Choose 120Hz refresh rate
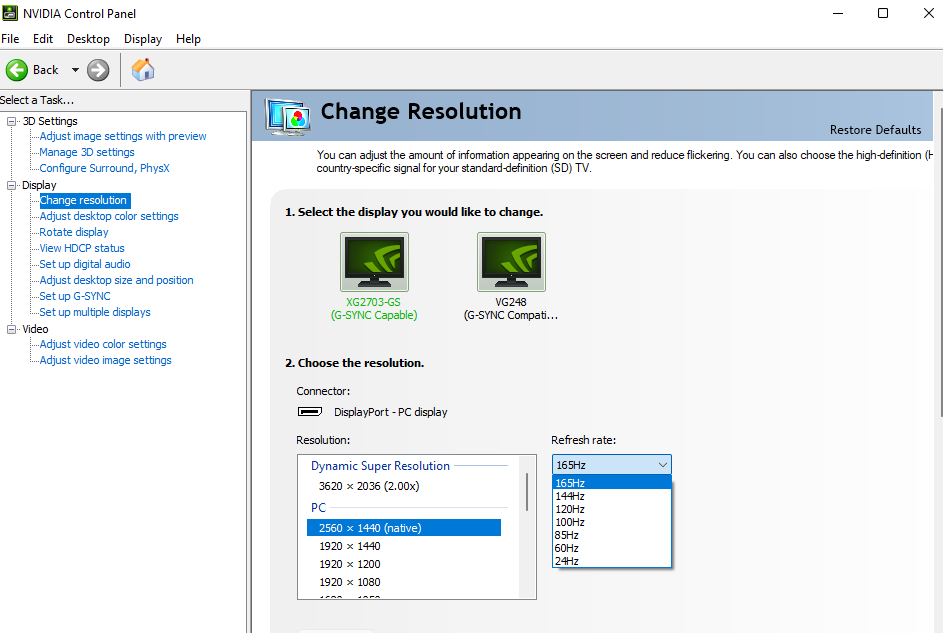Image resolution: width=943 pixels, height=633 pixels. coord(612,509)
